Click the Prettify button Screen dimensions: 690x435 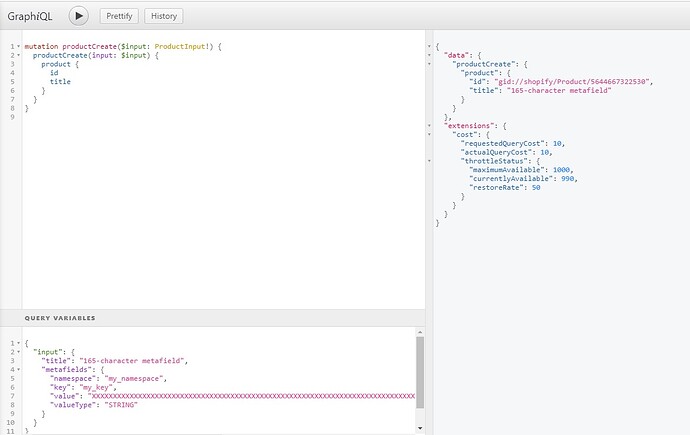(x=119, y=16)
